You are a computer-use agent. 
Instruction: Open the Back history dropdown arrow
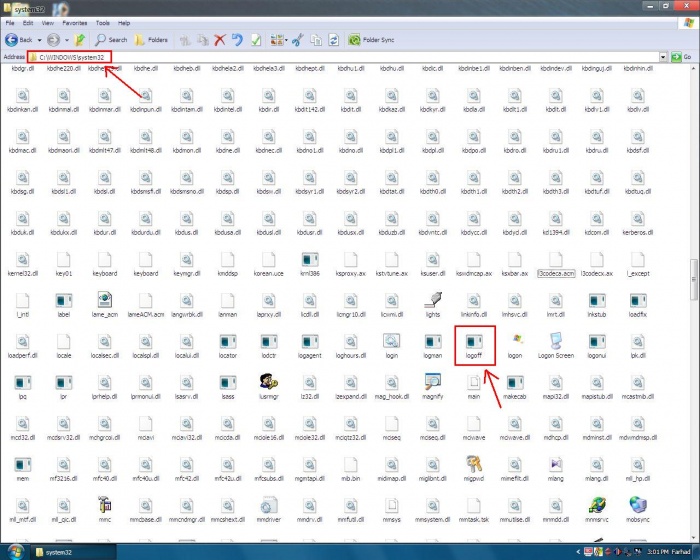[x=39, y=40]
